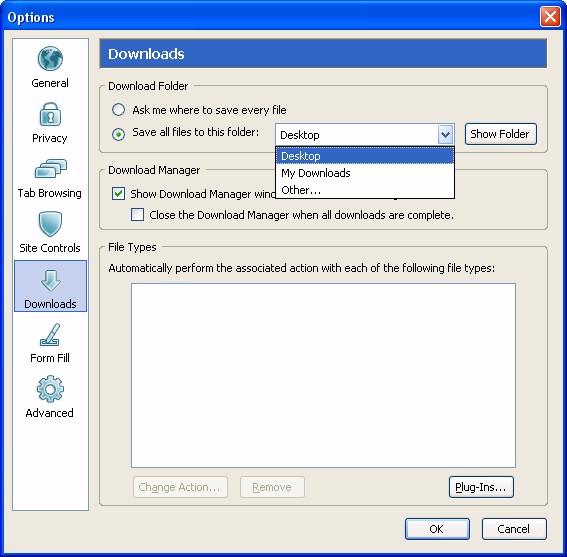Collapse the download folder dropdown arrow
The height and width of the screenshot is (557, 567).
pos(445,135)
